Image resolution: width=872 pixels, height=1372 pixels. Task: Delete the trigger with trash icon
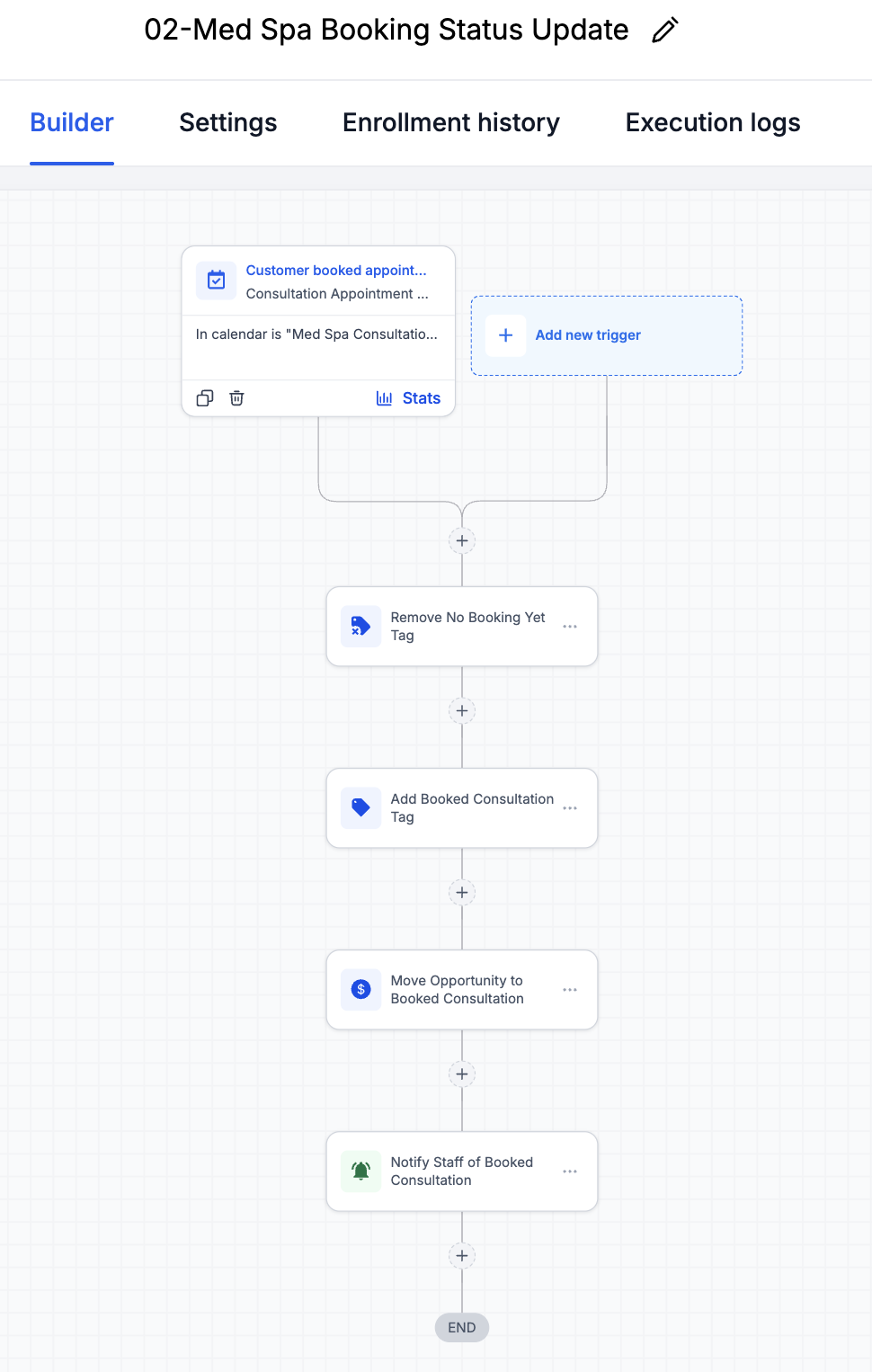236,398
